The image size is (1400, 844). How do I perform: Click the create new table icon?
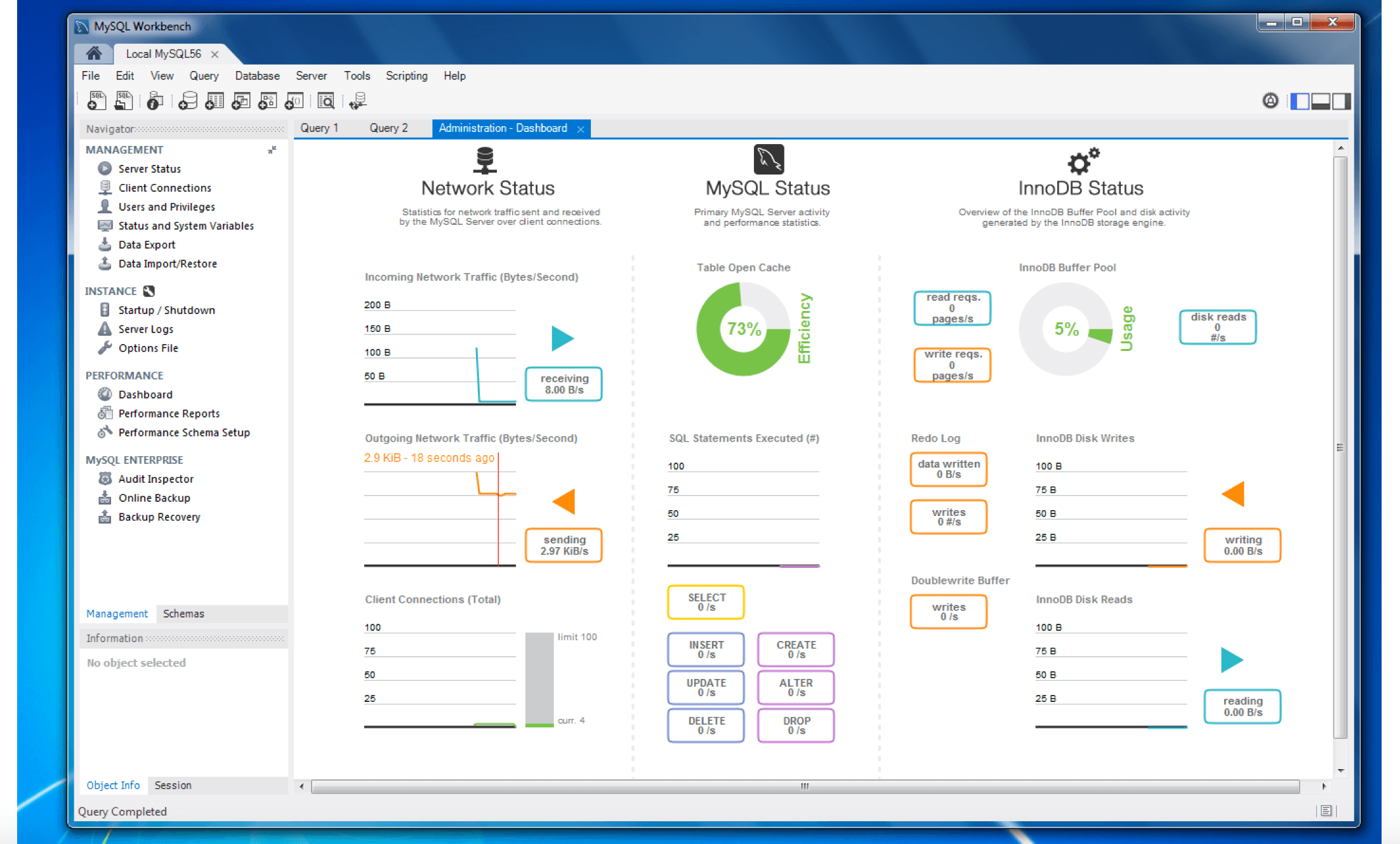coord(215,101)
